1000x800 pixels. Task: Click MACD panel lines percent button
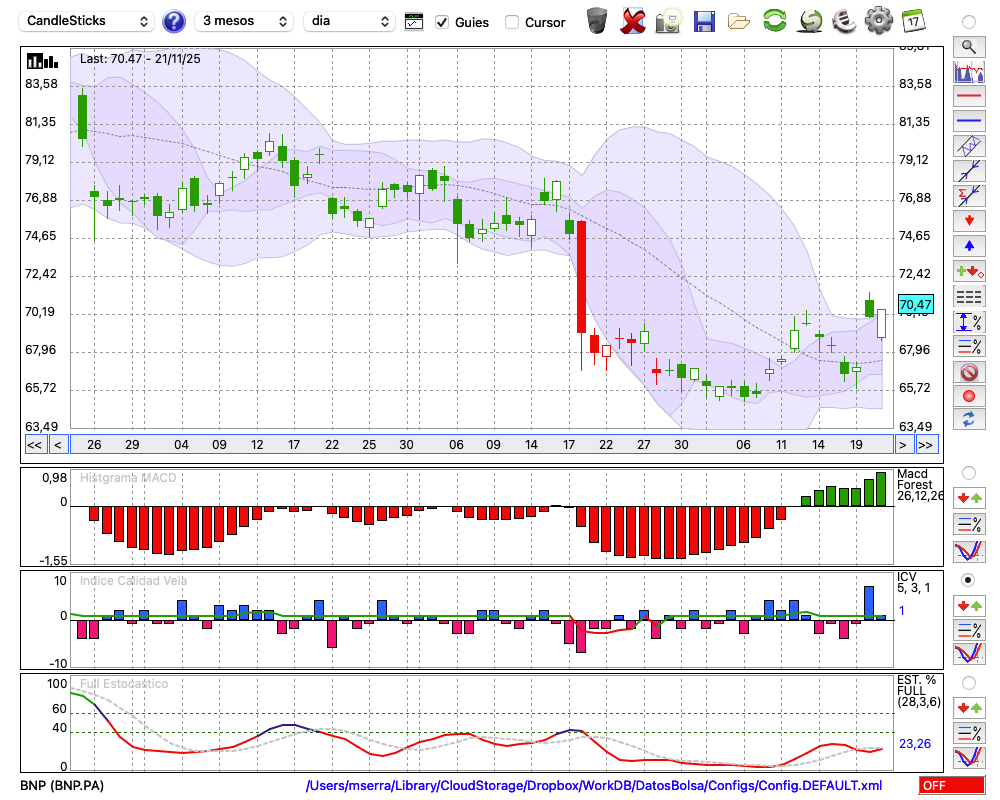coord(969,524)
